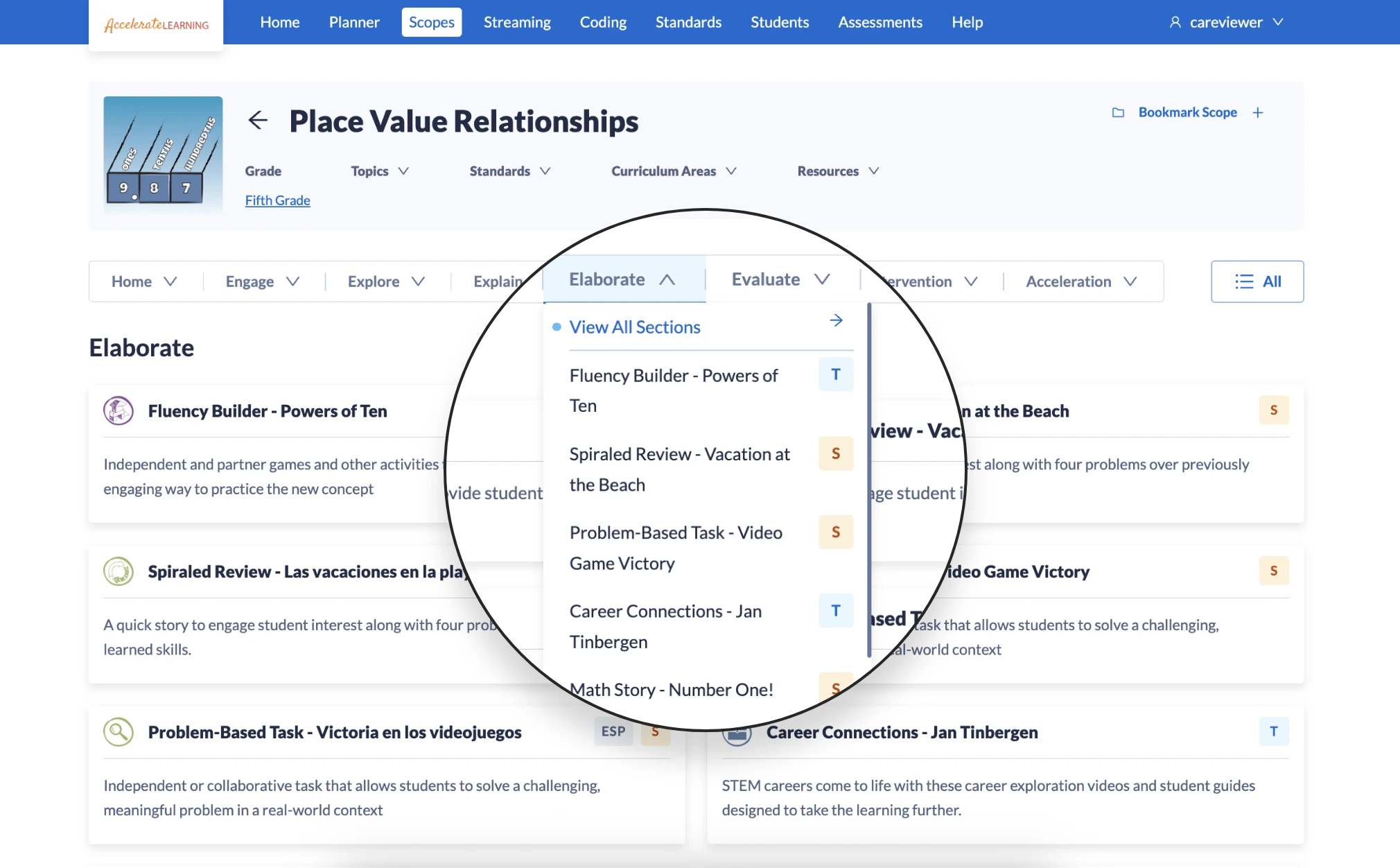Click the back arrow beside Place Value Relationships

(258, 121)
